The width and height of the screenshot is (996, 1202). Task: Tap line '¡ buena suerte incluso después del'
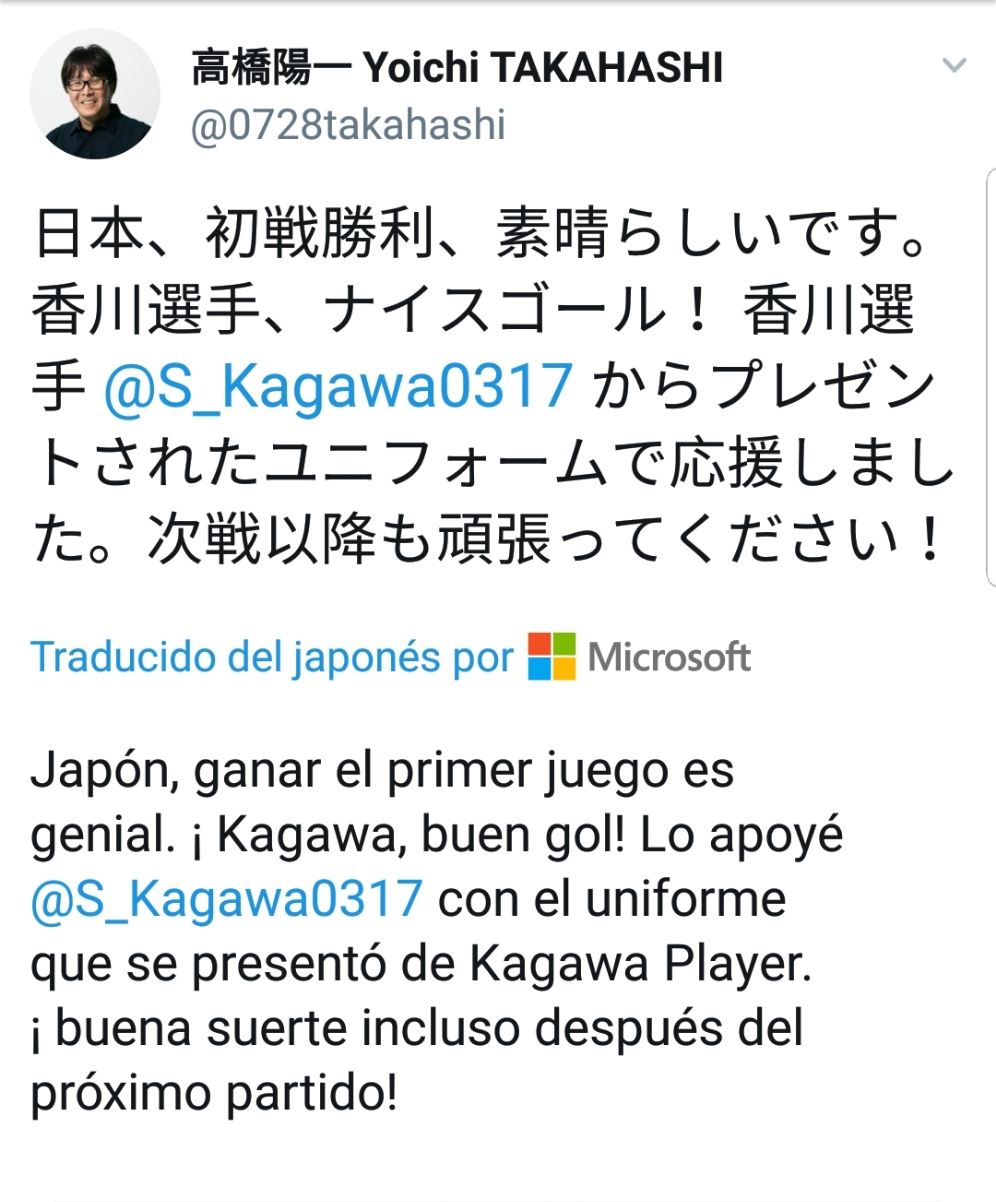tap(417, 1028)
